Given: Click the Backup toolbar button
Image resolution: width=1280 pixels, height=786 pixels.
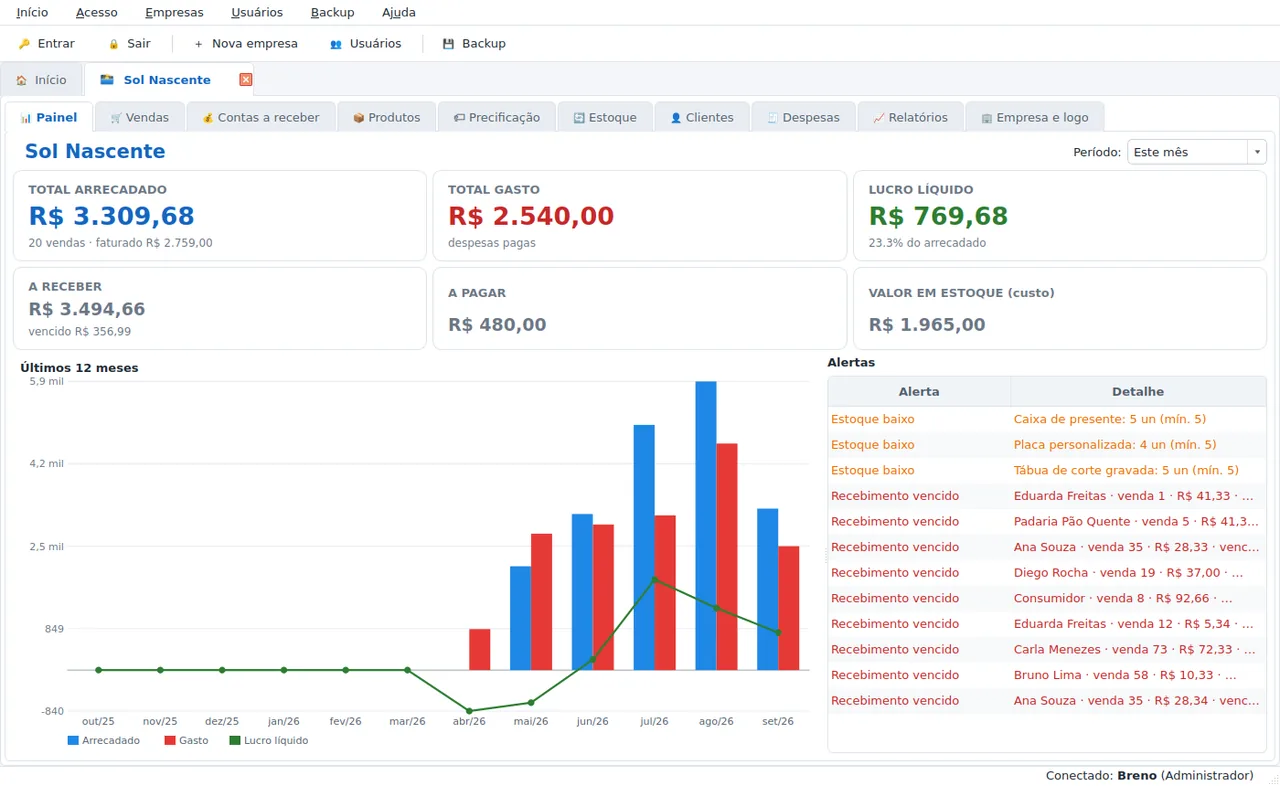Looking at the screenshot, I should coord(474,44).
